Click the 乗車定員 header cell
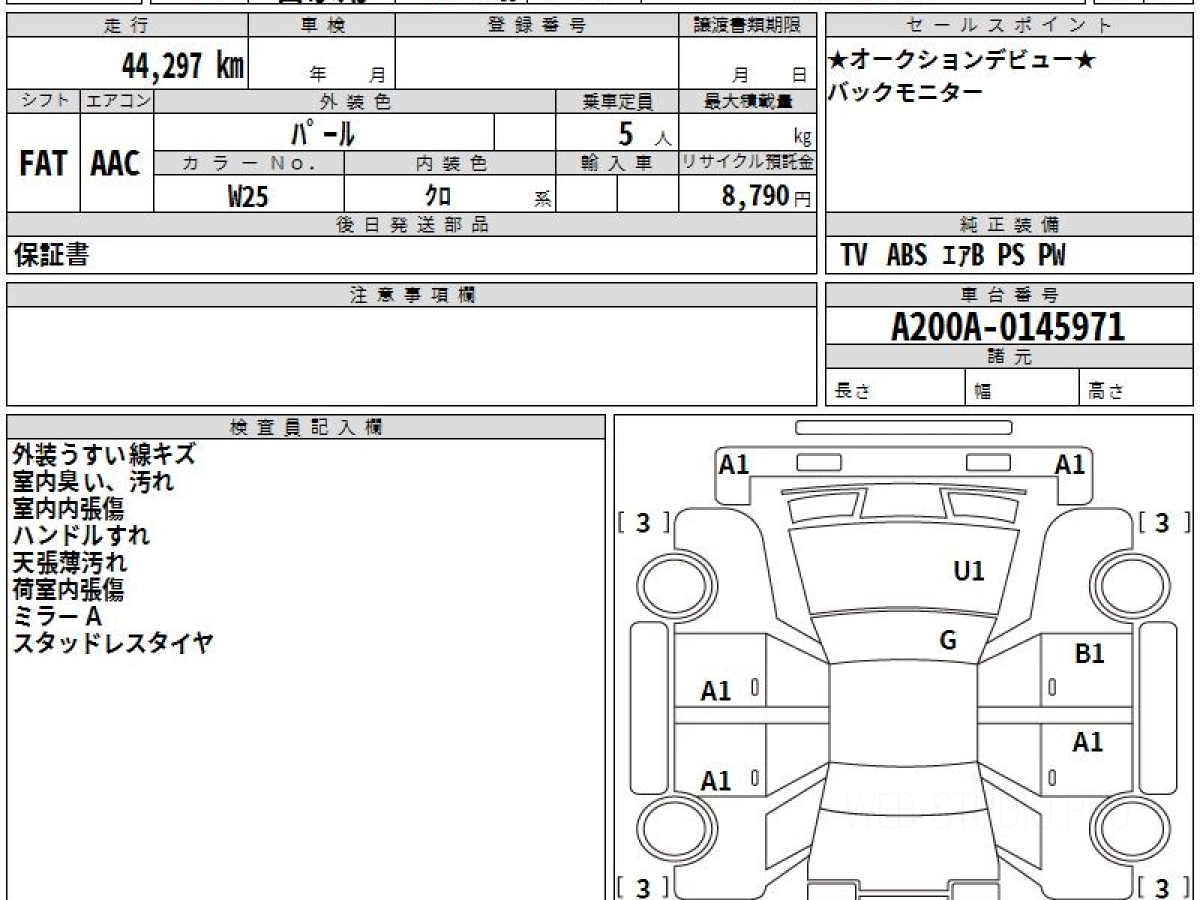The width and height of the screenshot is (1200, 900). pos(617,101)
